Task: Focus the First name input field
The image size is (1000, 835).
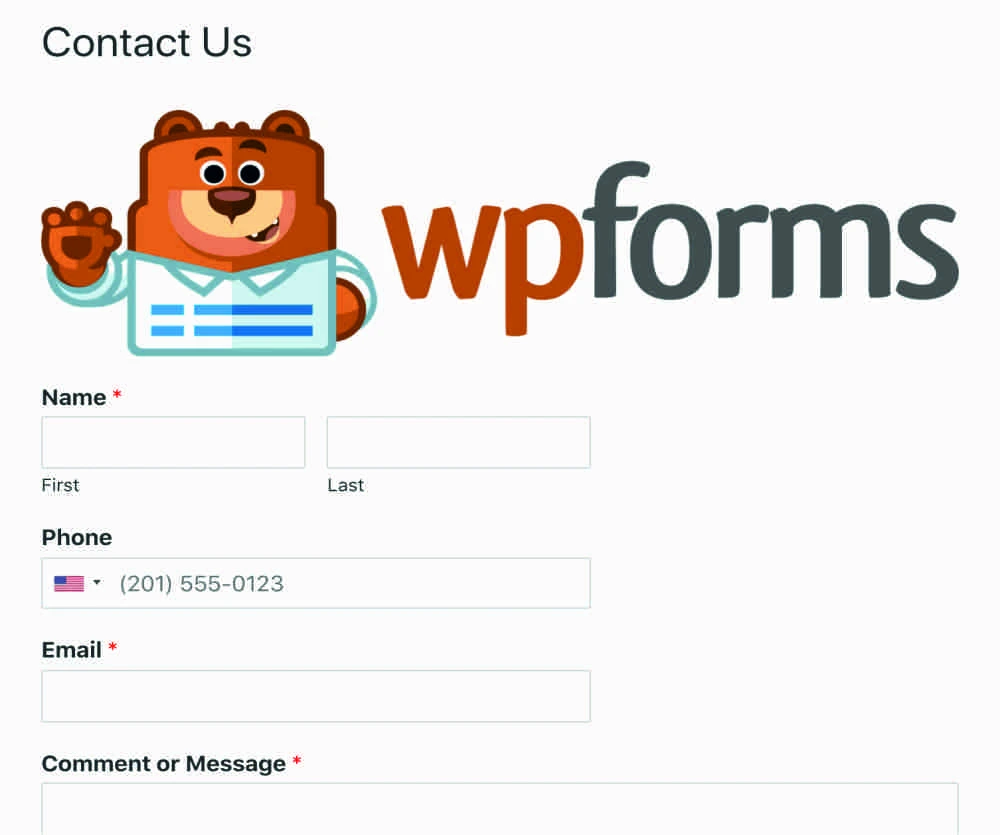Action: tap(173, 442)
